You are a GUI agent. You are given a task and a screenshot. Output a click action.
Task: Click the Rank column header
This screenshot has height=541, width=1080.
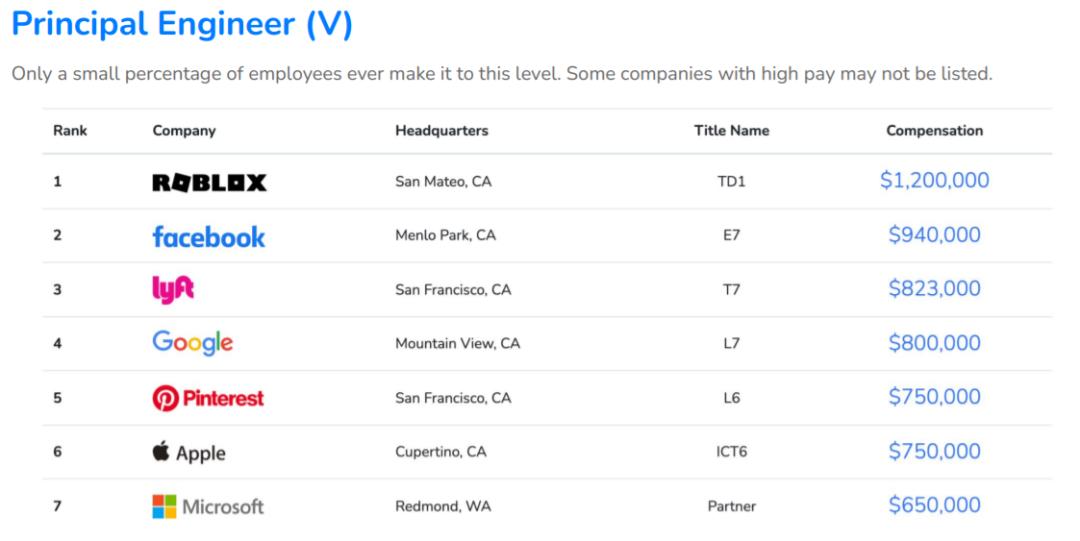point(70,131)
